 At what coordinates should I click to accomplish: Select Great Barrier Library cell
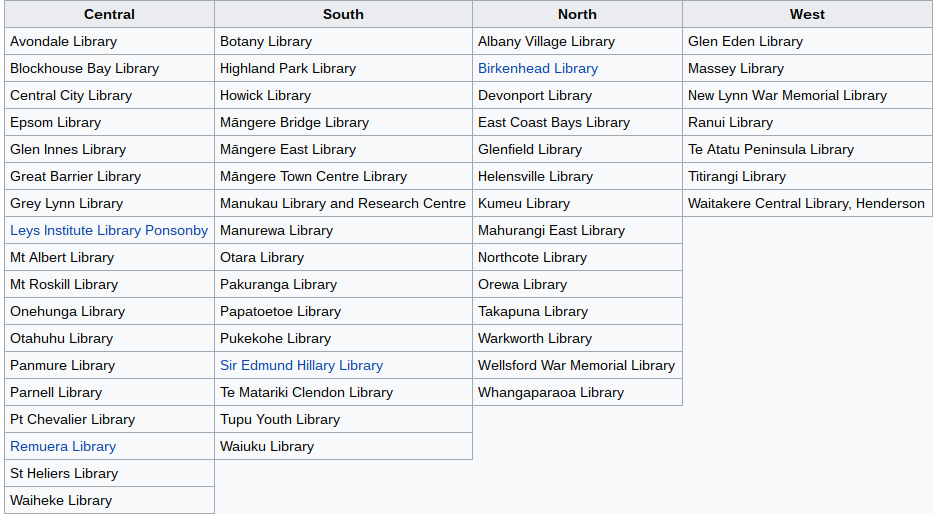[x=109, y=177]
